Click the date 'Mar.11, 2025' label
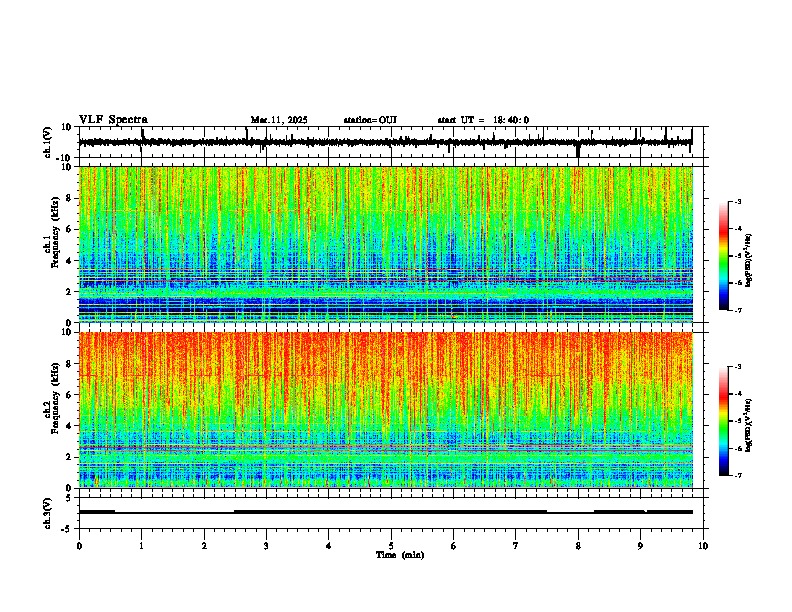 coord(279,120)
